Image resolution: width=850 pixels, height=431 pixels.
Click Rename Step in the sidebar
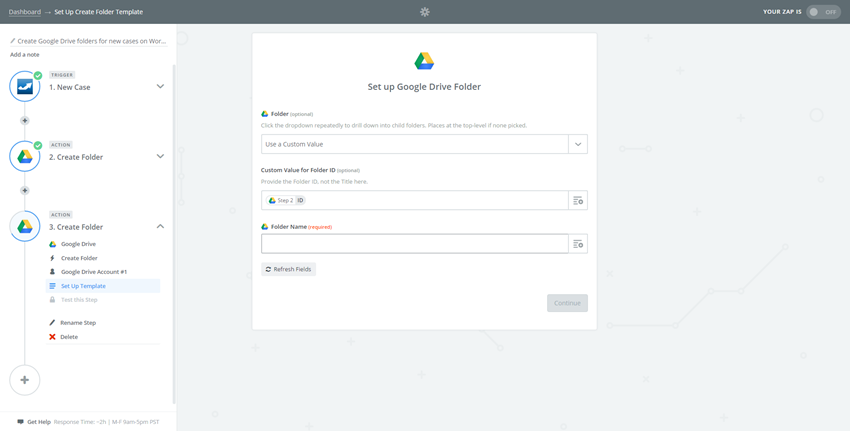click(78, 323)
